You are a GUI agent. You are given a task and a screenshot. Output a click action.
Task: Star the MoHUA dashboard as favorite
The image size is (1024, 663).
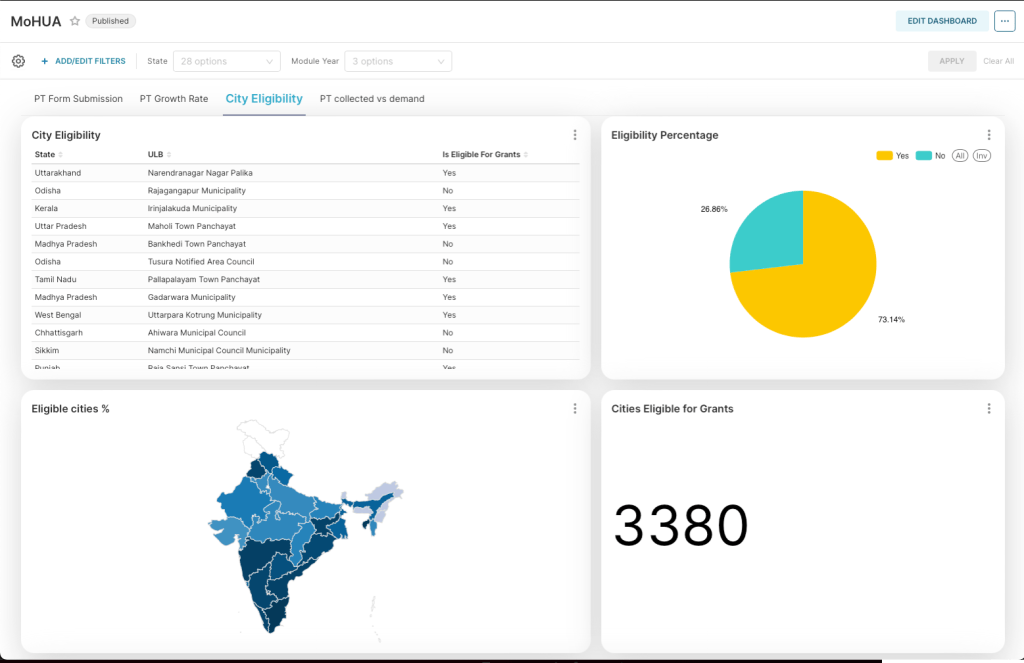pyautogui.click(x=75, y=21)
